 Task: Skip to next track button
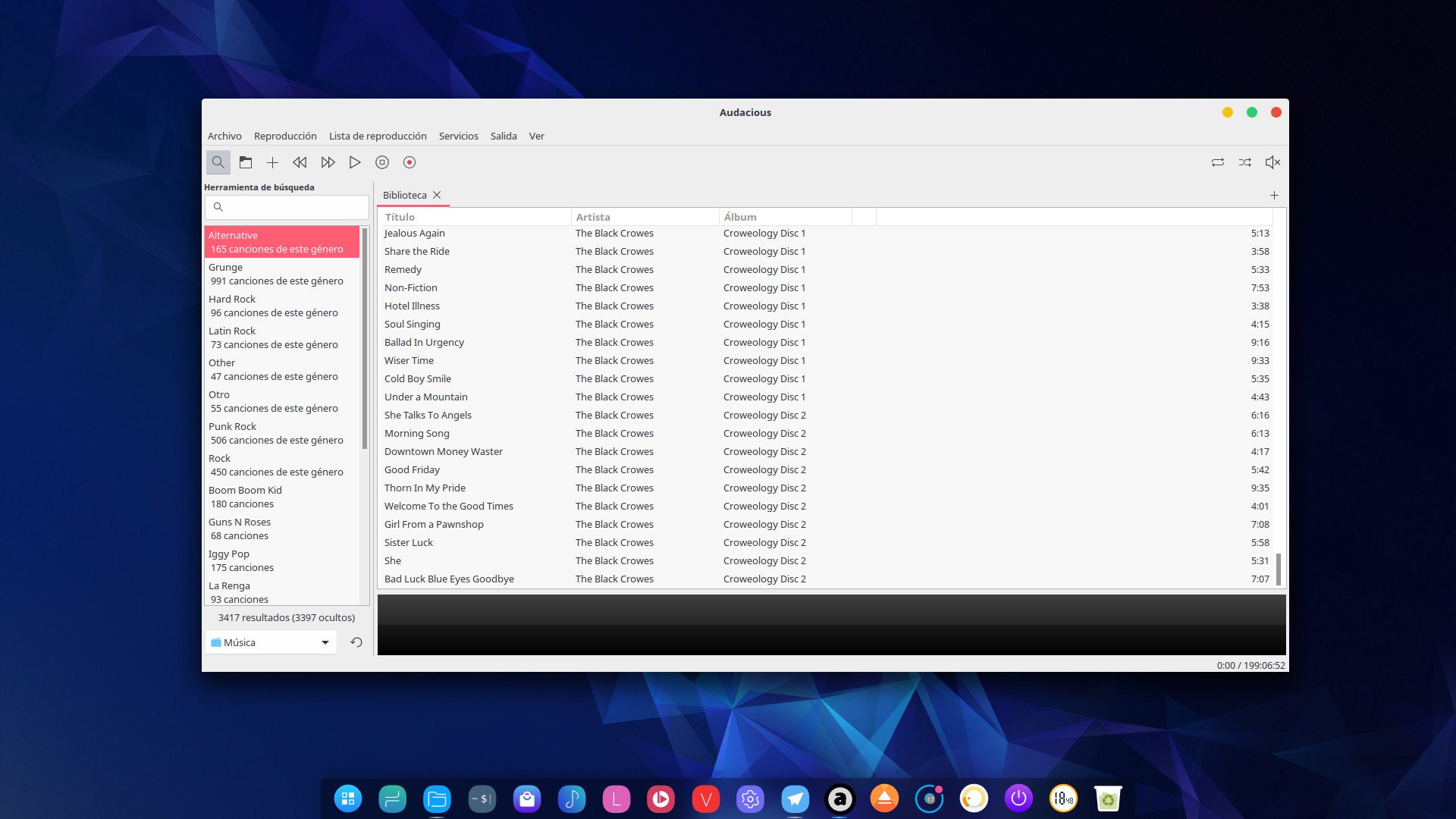(328, 162)
